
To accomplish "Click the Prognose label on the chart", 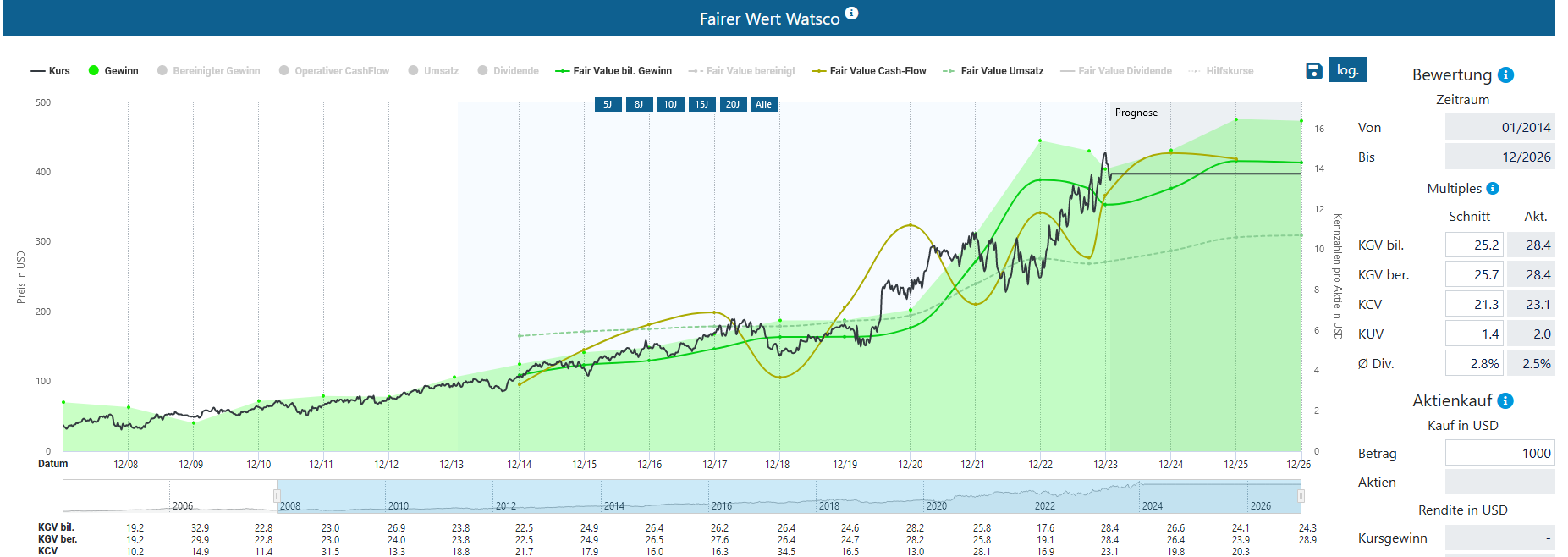I will 1136,113.
